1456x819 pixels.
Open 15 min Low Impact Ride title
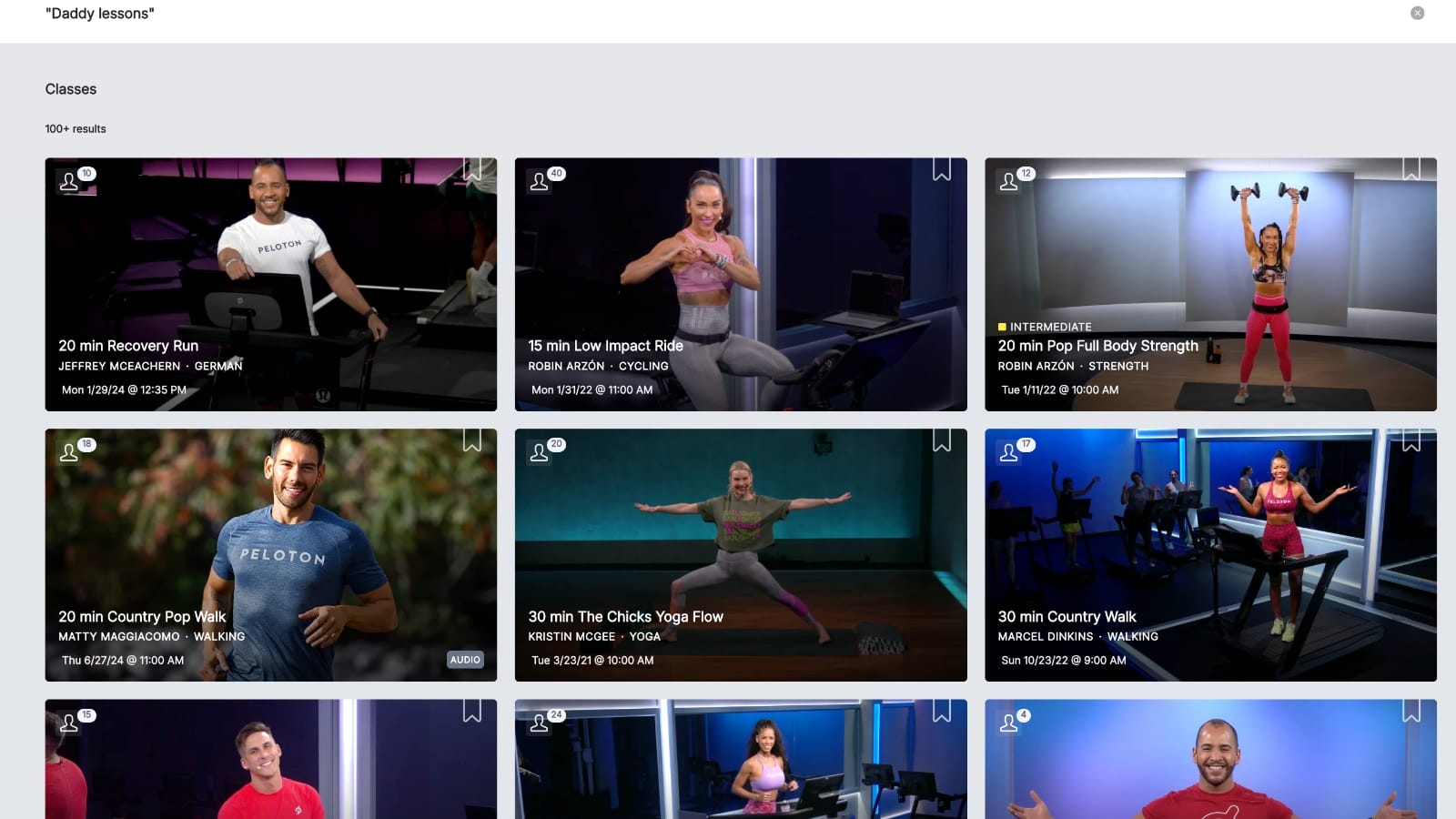pyautogui.click(x=605, y=346)
